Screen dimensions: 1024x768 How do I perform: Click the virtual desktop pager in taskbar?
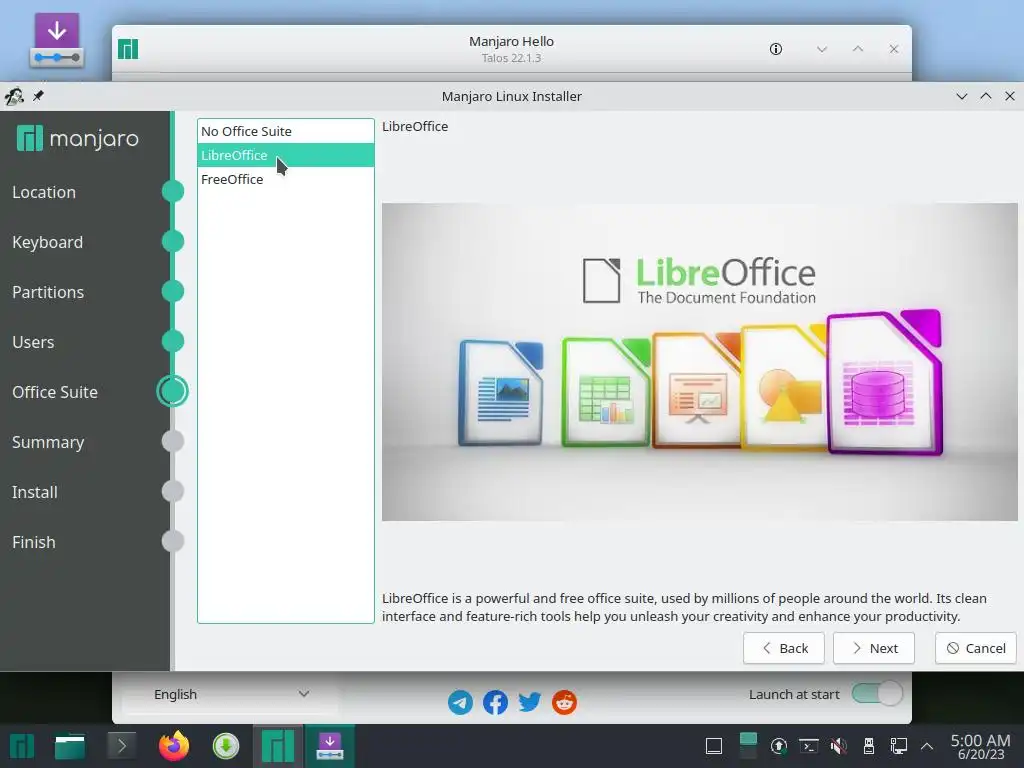pos(748,746)
